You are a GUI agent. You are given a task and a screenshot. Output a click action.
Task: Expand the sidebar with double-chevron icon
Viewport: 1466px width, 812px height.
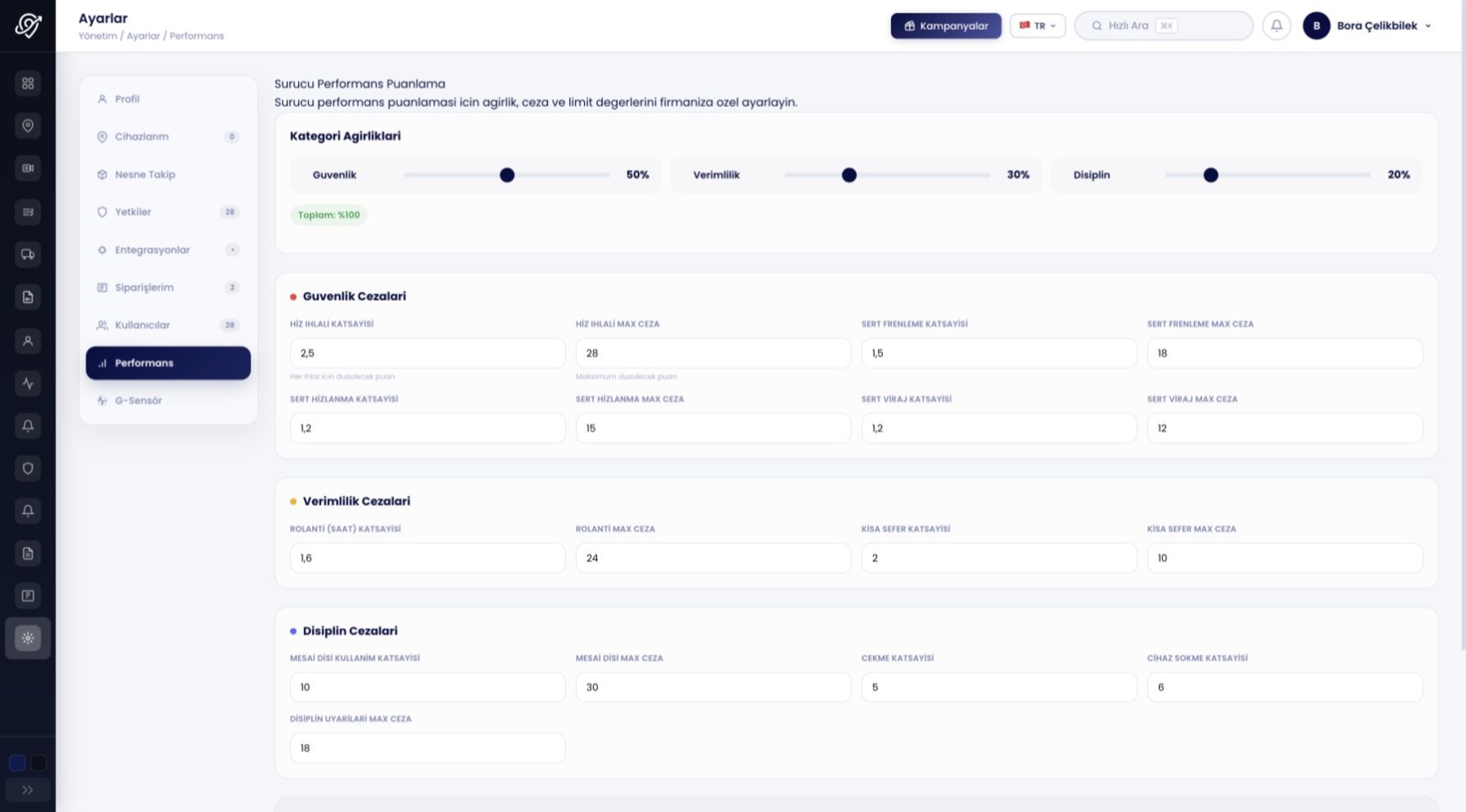(28, 789)
